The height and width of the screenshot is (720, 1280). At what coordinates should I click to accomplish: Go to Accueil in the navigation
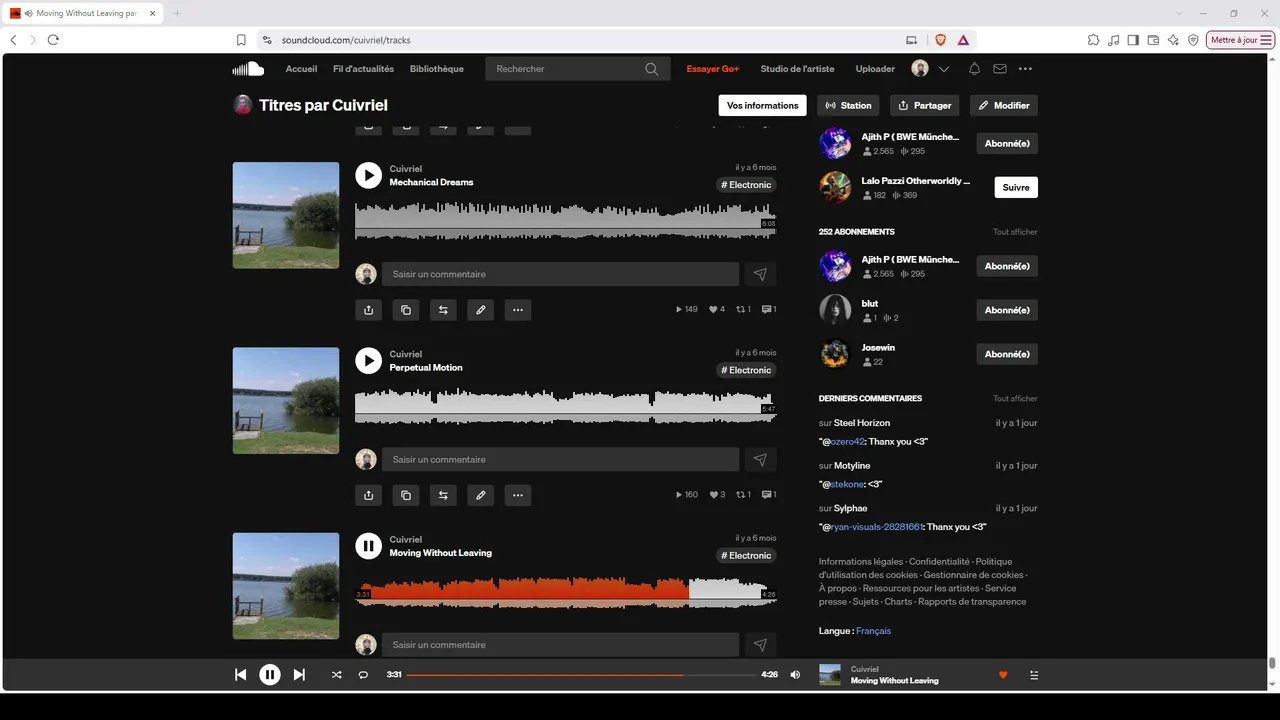[x=301, y=69]
